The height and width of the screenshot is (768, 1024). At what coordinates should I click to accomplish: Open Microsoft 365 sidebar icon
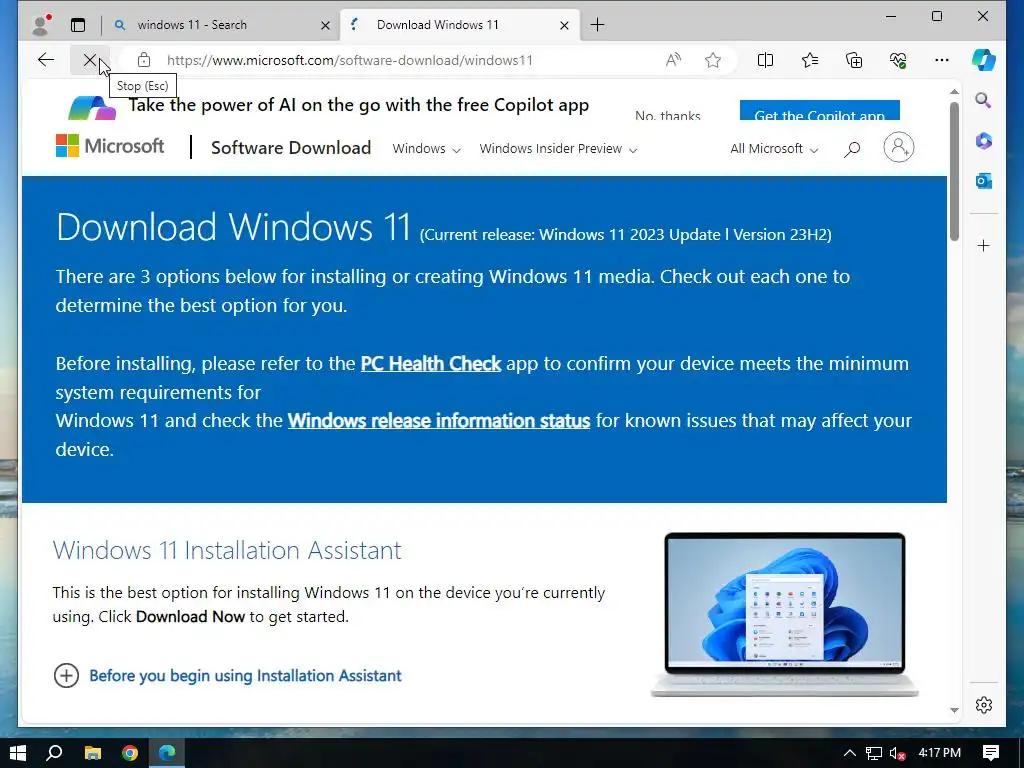click(984, 140)
